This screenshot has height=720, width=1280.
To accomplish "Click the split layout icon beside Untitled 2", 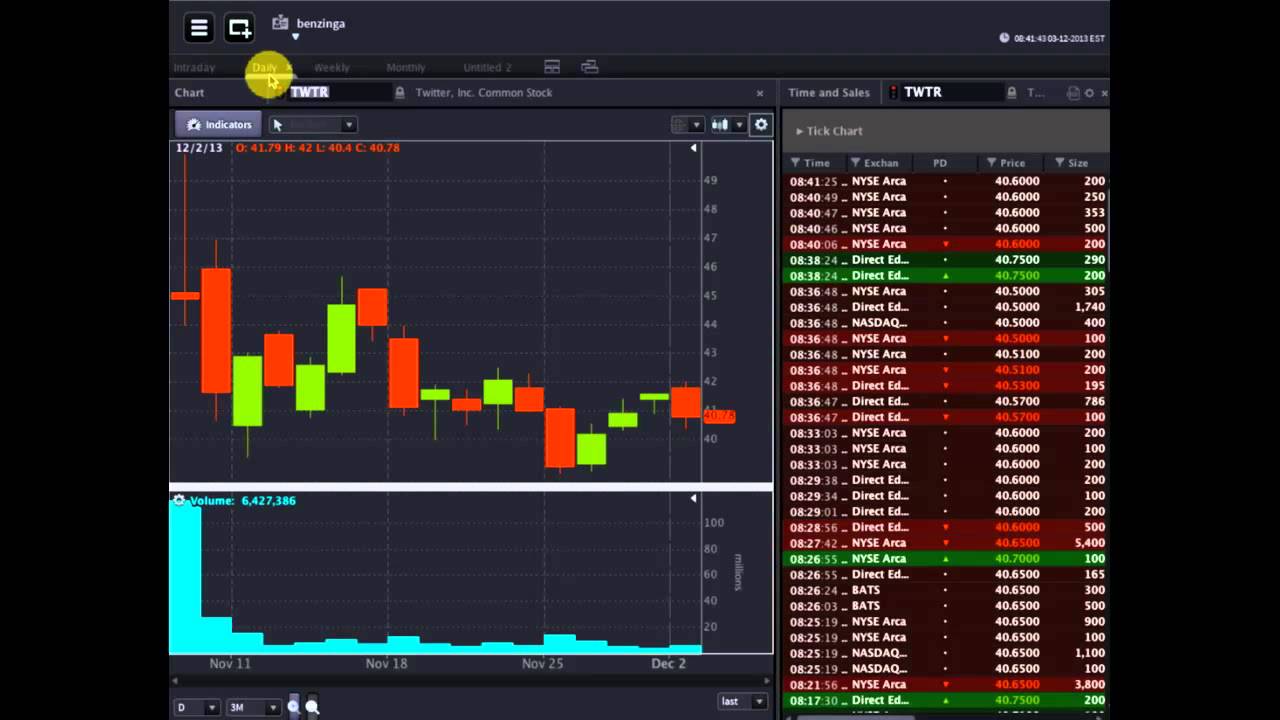I will tap(552, 67).
